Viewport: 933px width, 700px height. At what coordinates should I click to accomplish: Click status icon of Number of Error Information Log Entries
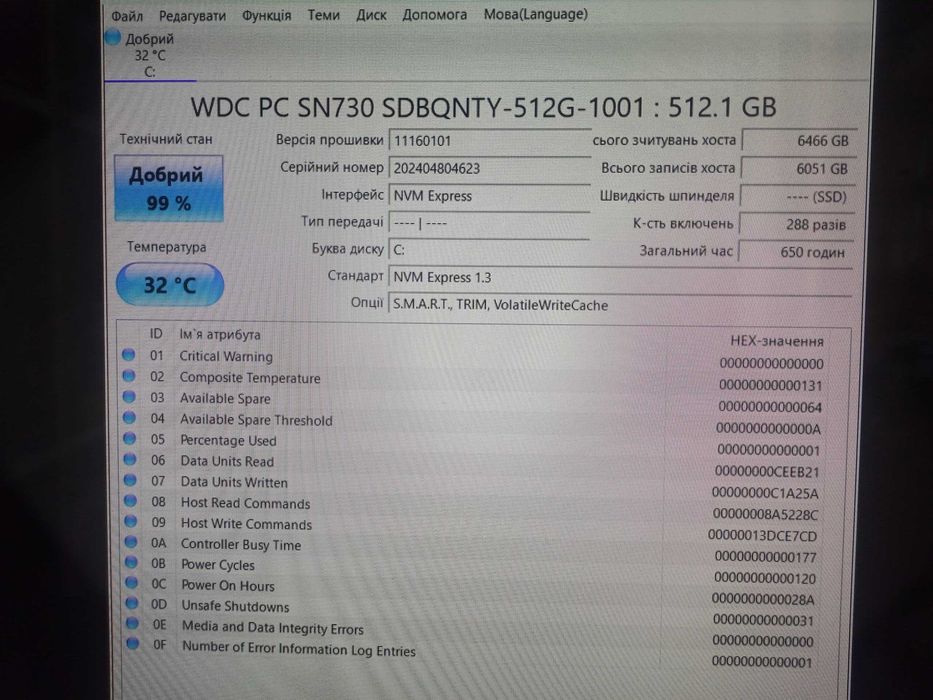[133, 644]
